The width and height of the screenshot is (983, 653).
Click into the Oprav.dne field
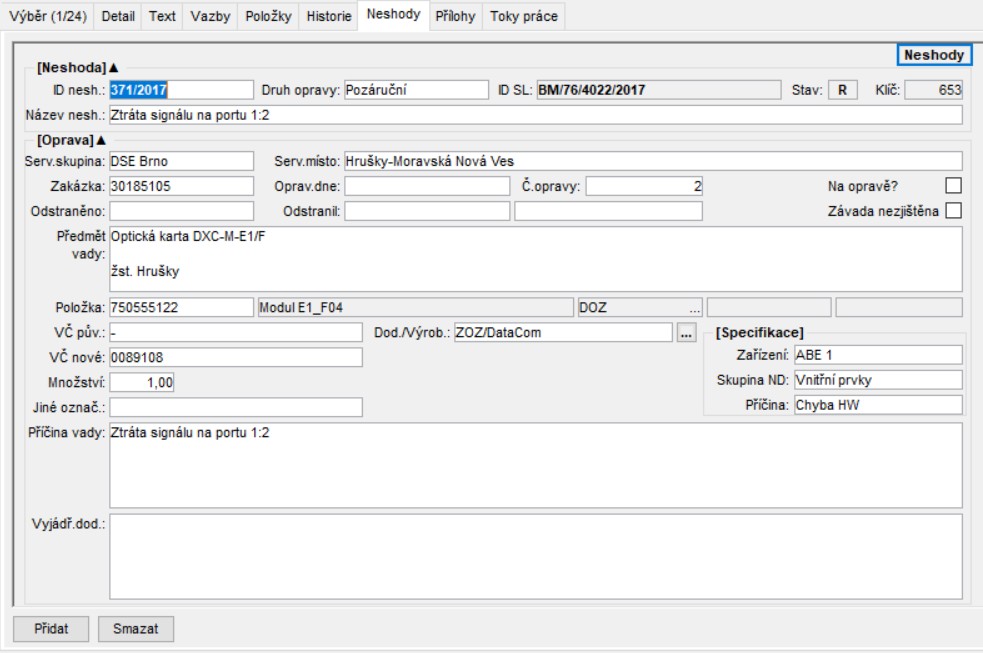click(427, 186)
